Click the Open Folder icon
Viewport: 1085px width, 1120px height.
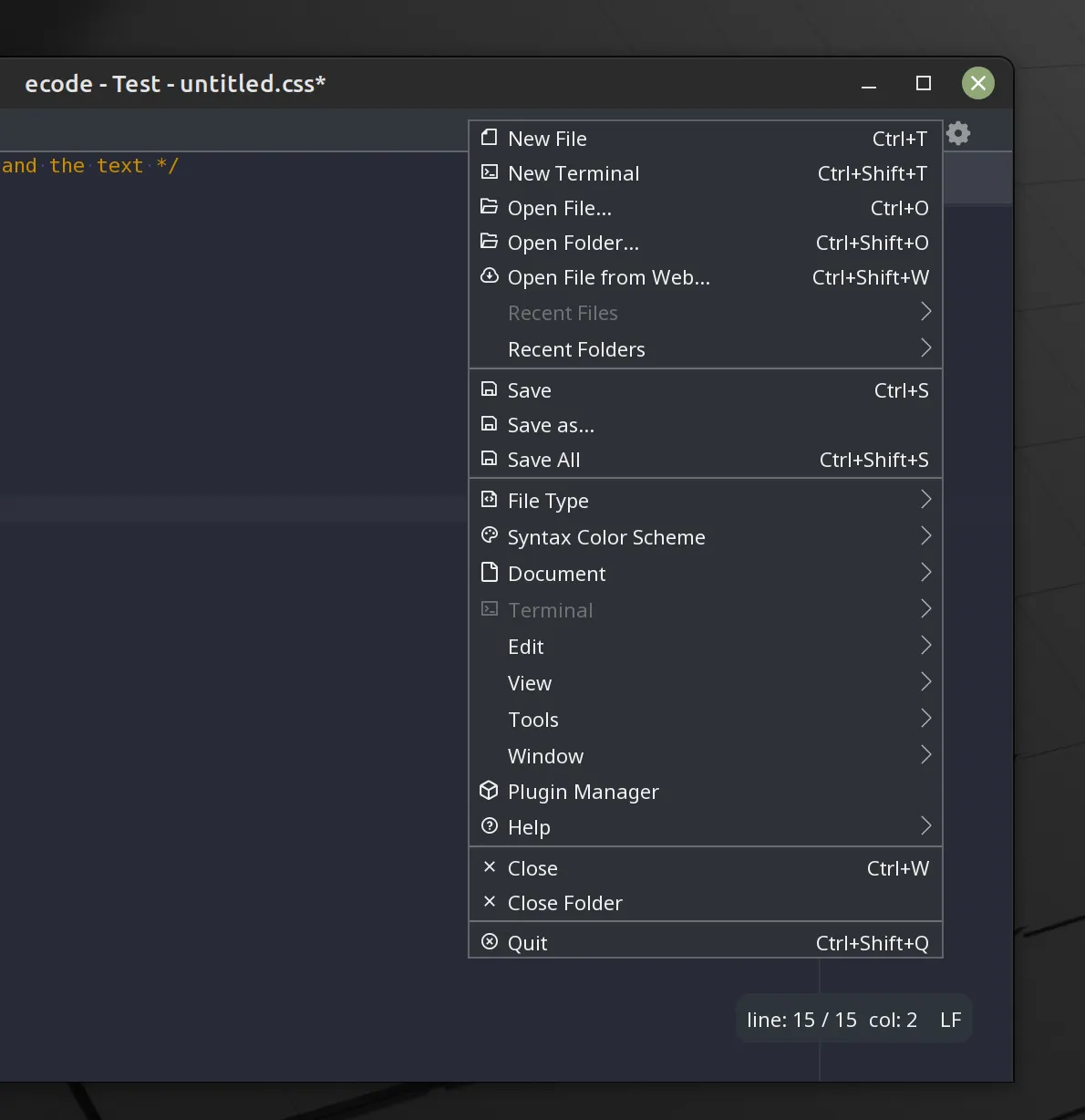[x=490, y=242]
